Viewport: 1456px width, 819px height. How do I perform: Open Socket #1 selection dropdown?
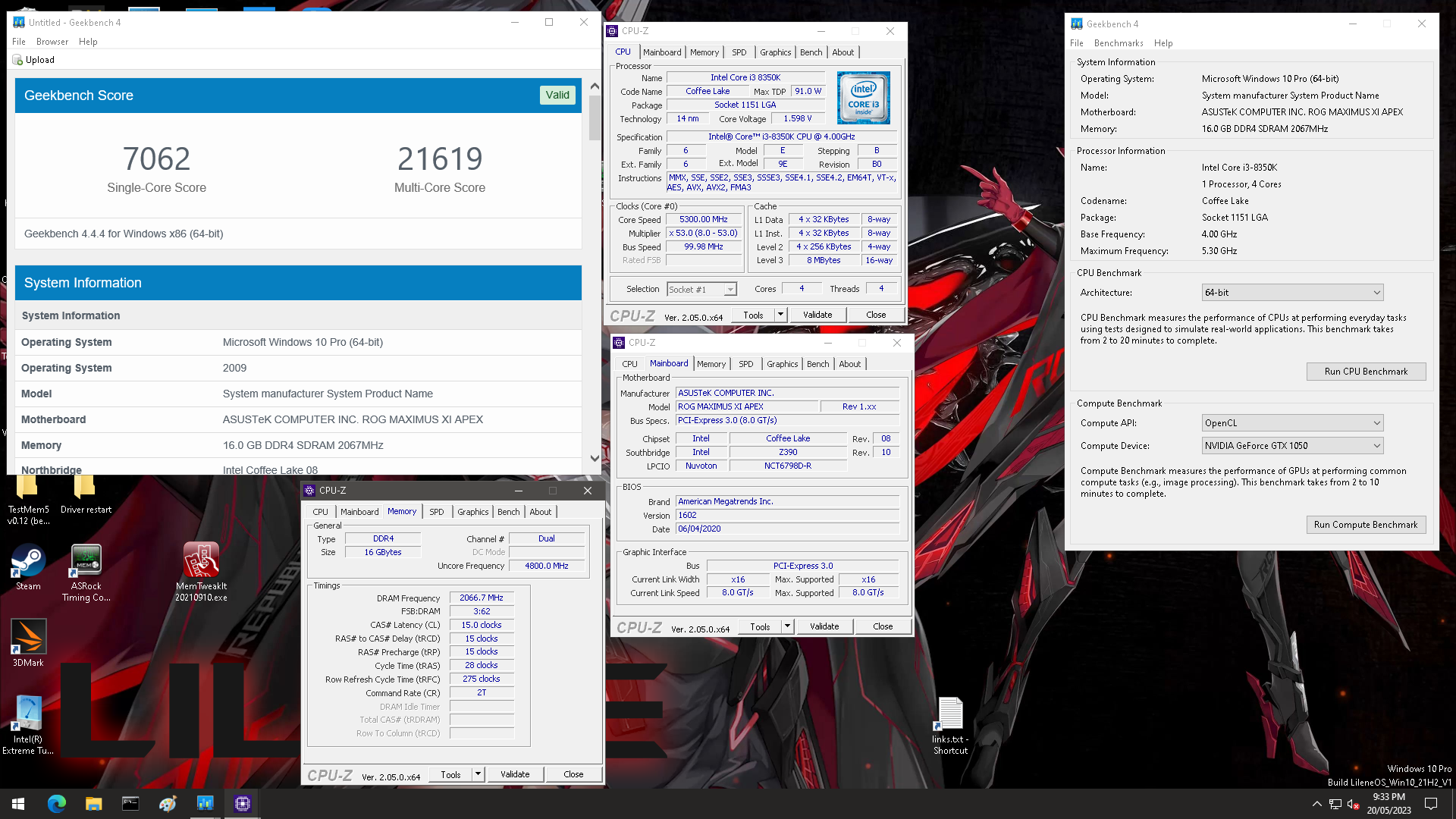pyautogui.click(x=701, y=290)
